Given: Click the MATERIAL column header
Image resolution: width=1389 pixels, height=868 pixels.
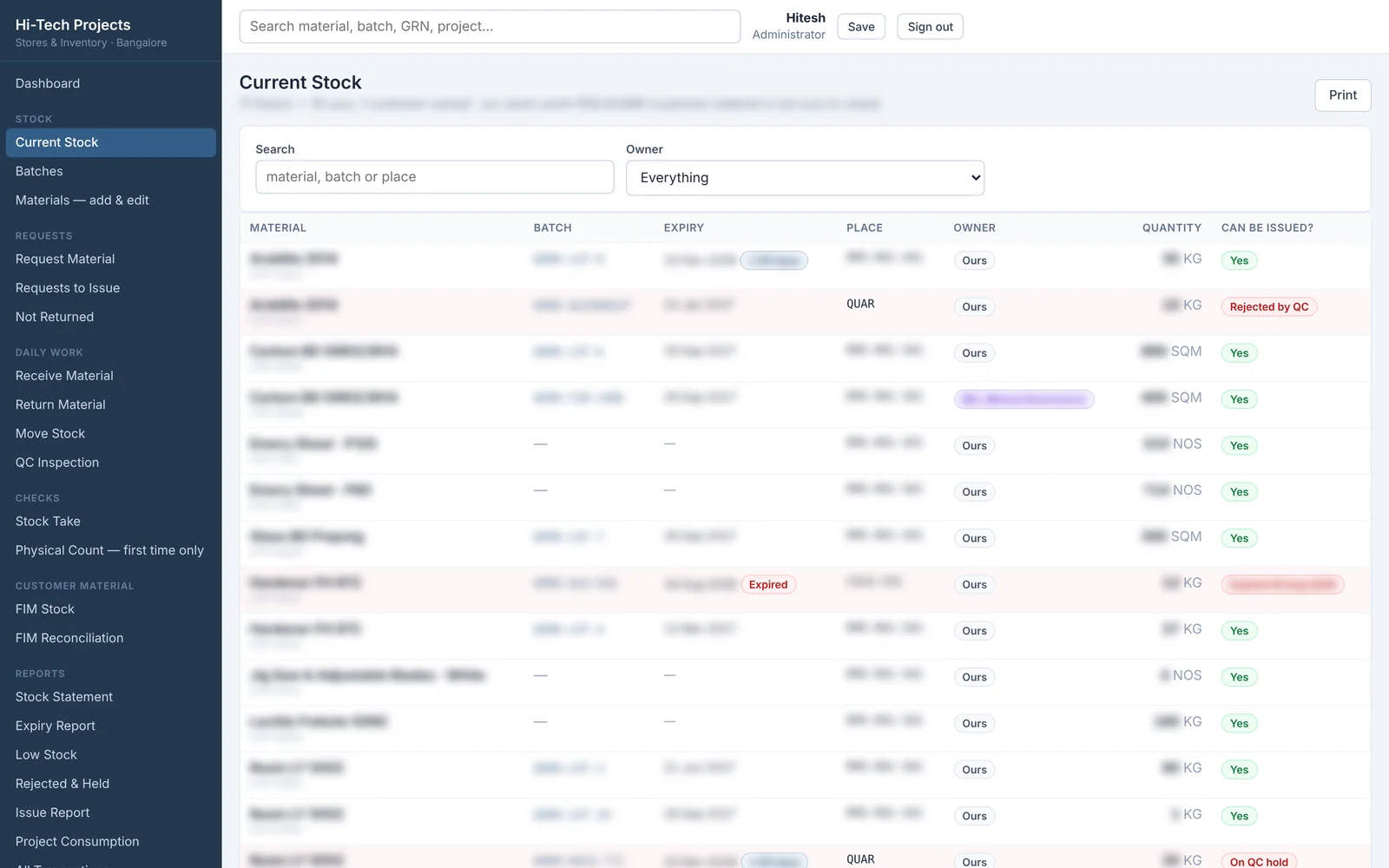Looking at the screenshot, I should (278, 228).
